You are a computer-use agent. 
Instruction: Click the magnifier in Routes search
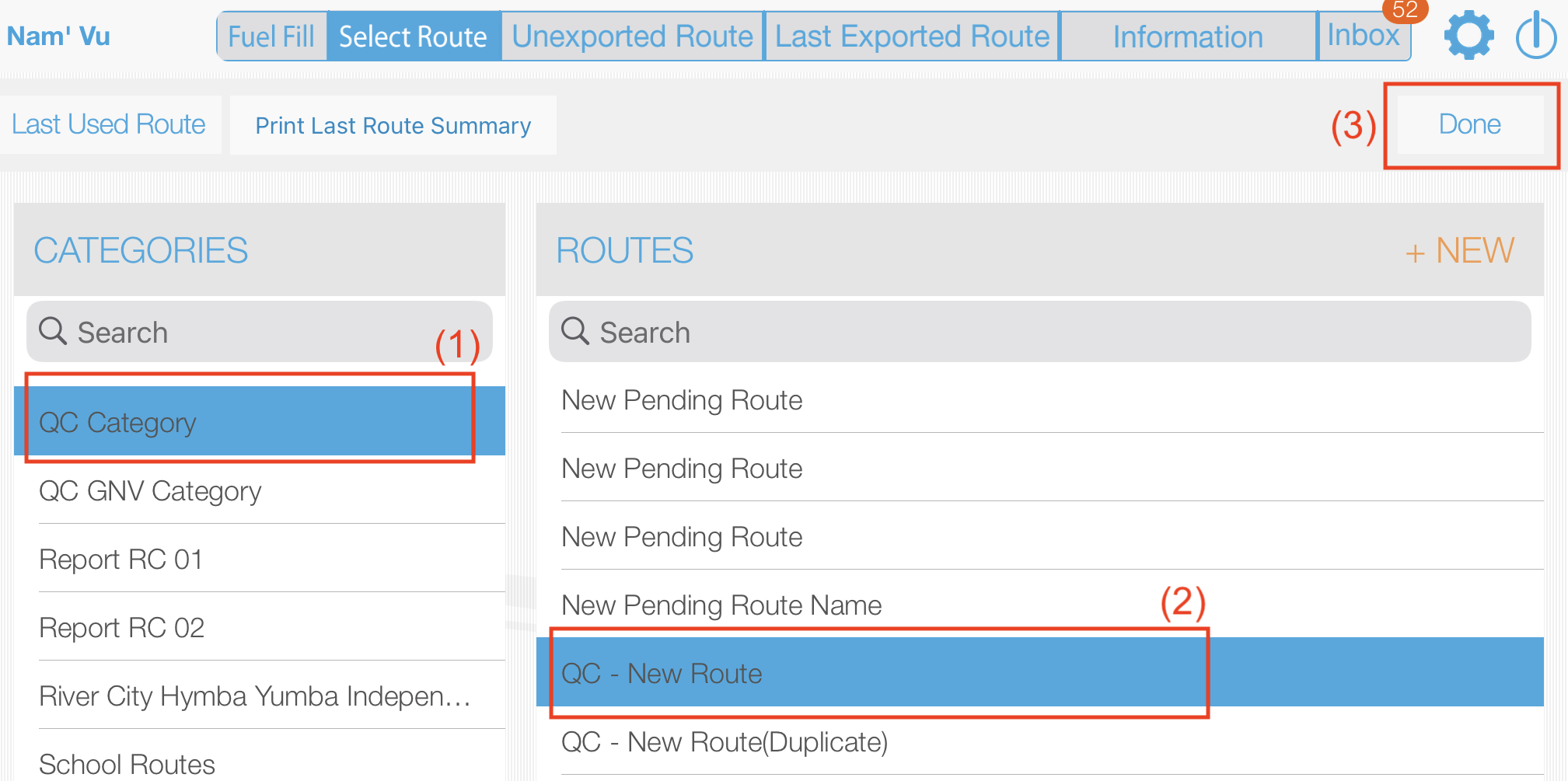pos(575,332)
